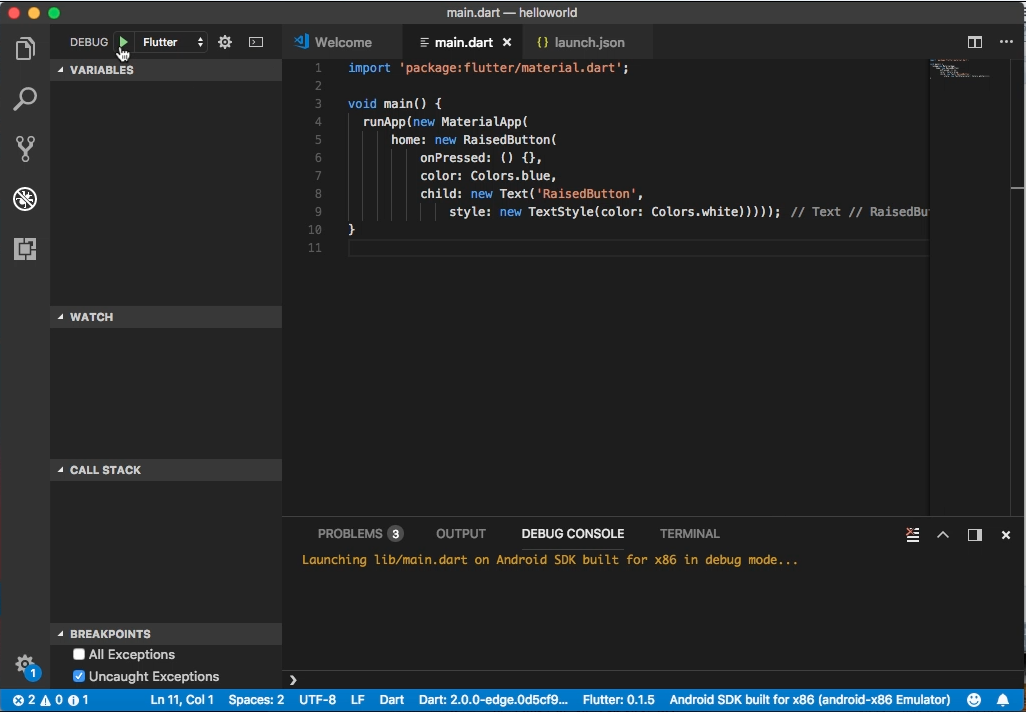Select the DEBUG CONSOLE panel tab
This screenshot has height=712, width=1026.
pos(573,534)
